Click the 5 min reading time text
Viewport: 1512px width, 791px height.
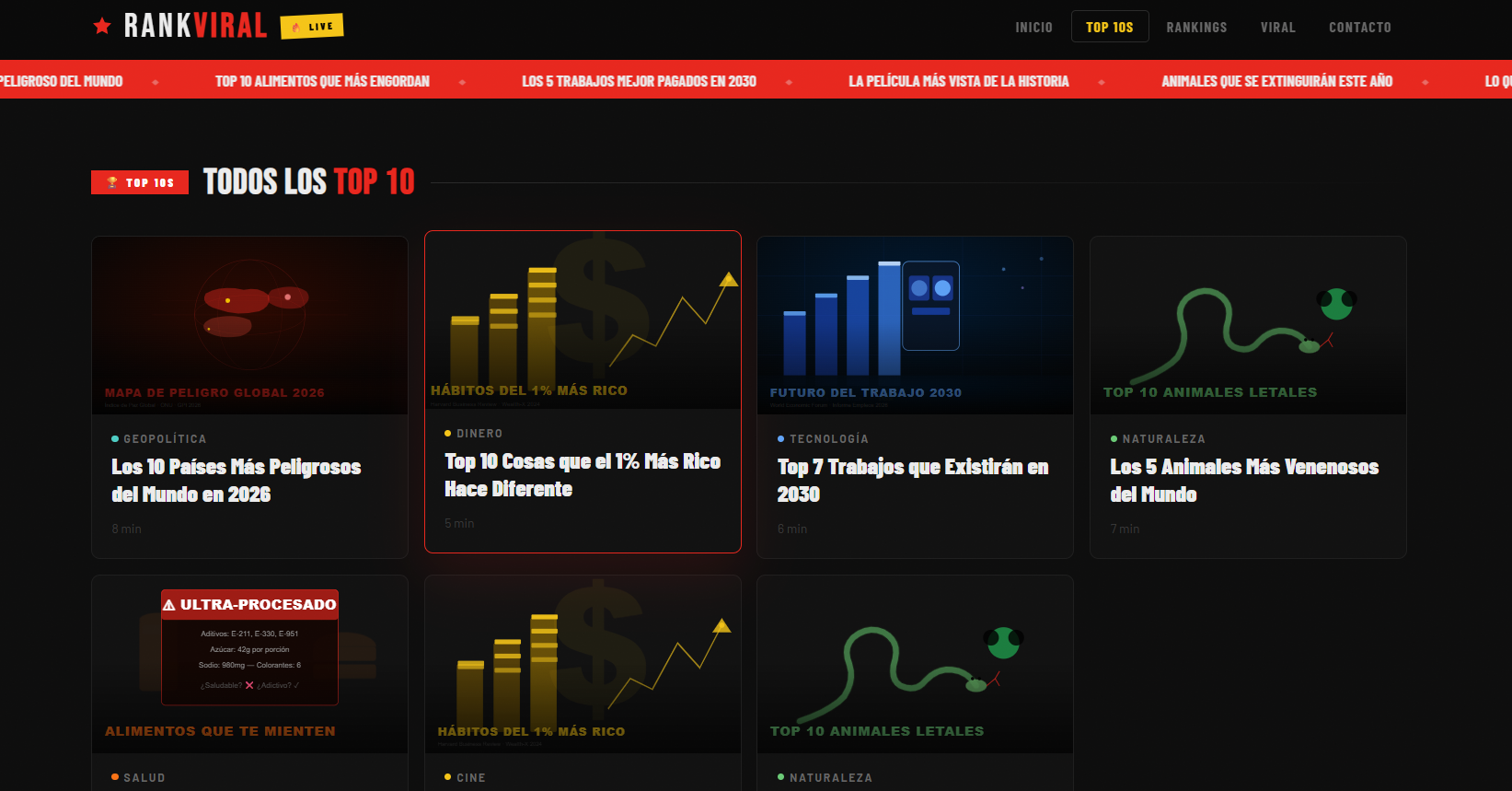click(459, 523)
